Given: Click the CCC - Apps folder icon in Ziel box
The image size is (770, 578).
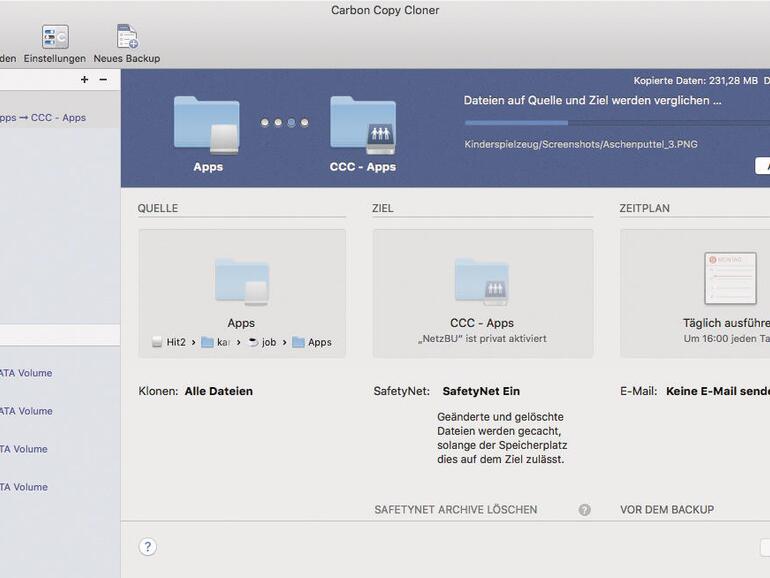Looking at the screenshot, I should 482,280.
